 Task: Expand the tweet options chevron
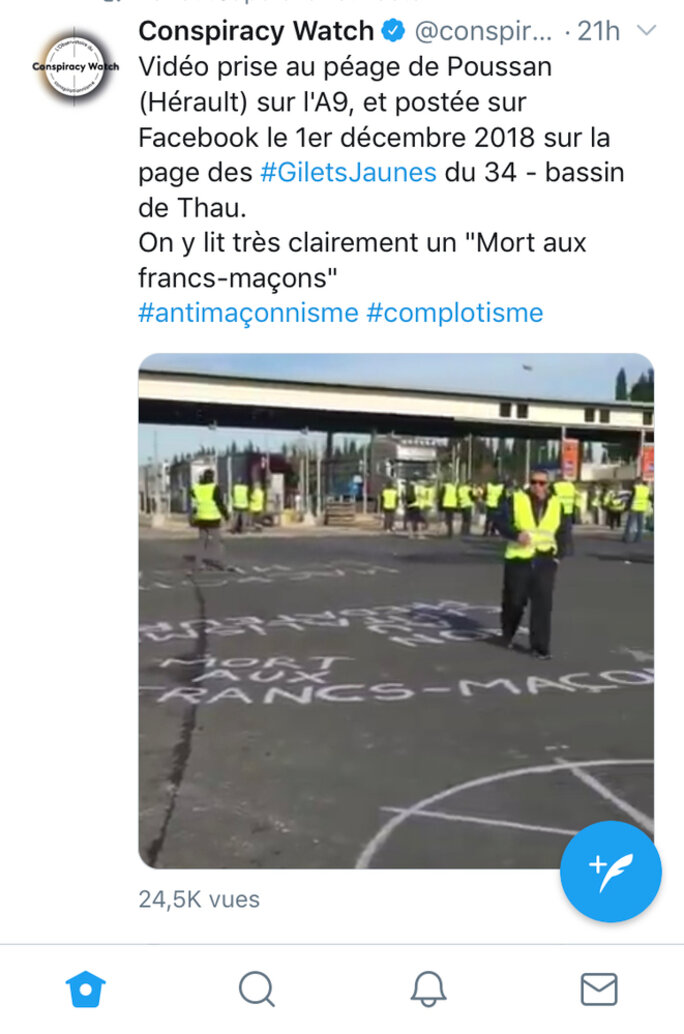point(648,30)
